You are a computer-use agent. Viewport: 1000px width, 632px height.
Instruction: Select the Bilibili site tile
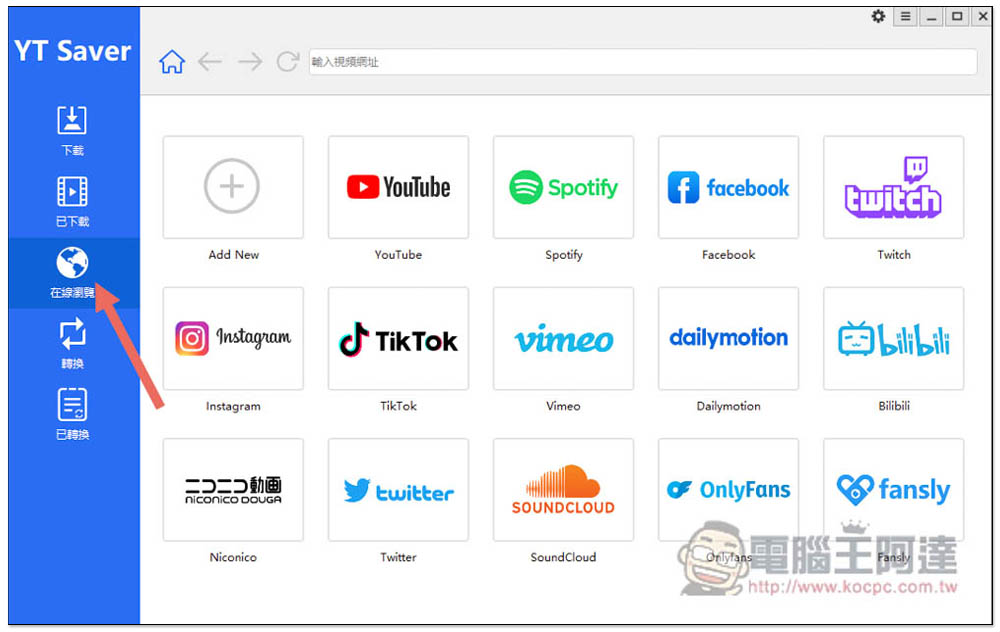[893, 339]
